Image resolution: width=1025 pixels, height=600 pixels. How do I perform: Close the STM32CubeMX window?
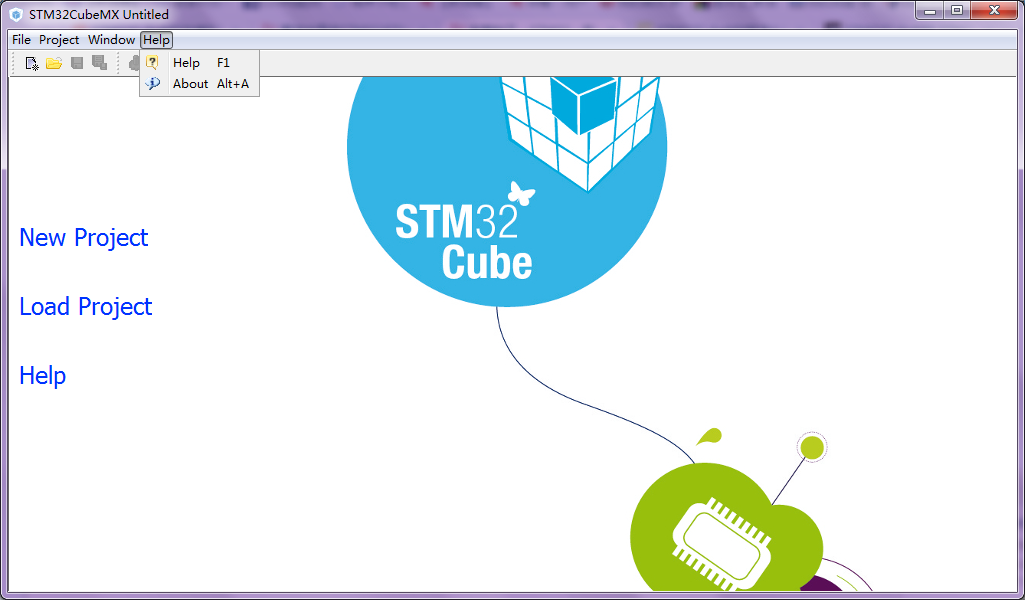pyautogui.click(x=994, y=10)
